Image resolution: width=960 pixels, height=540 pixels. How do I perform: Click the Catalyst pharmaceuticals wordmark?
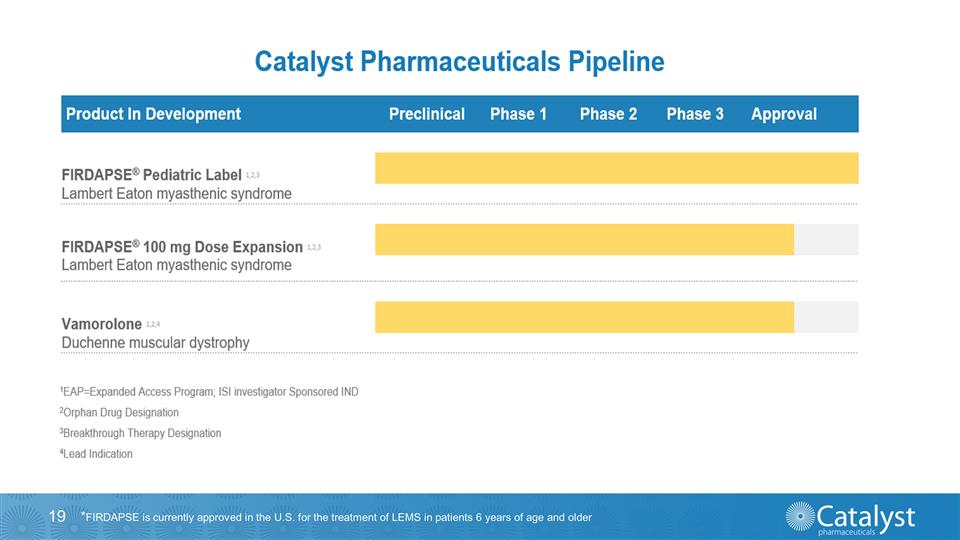[x=865, y=518]
